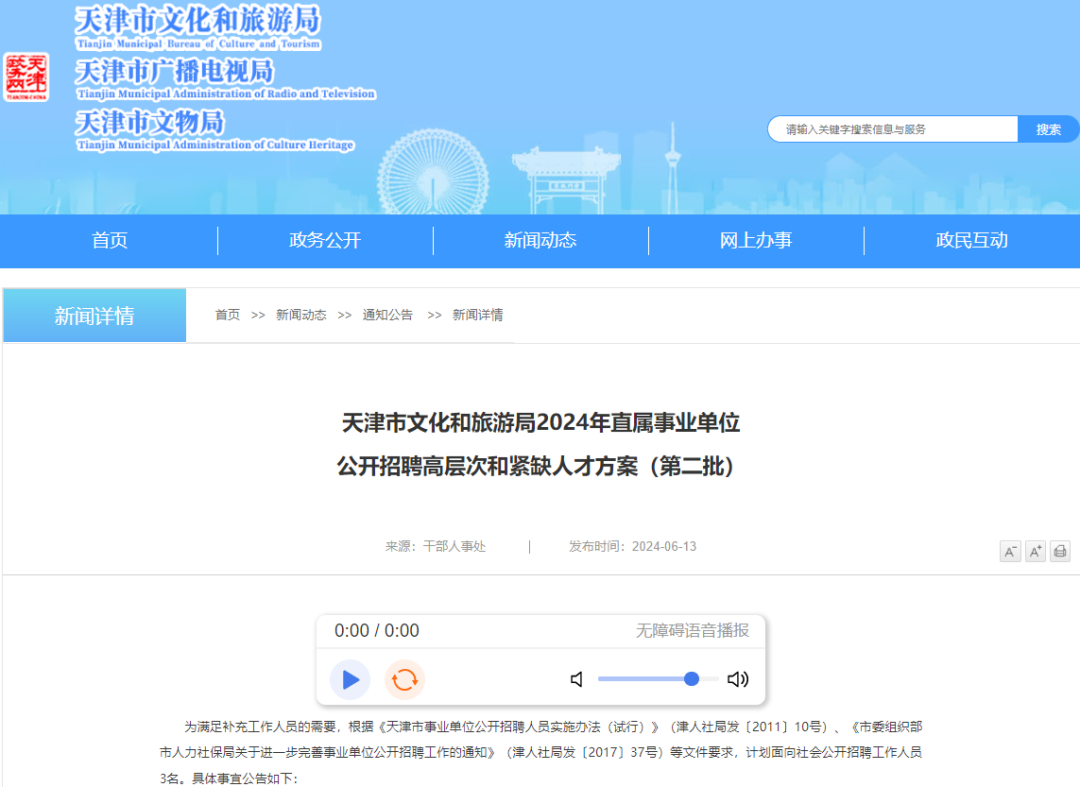Open the 政民互动 navigation menu
This screenshot has width=1080, height=787.
972,240
